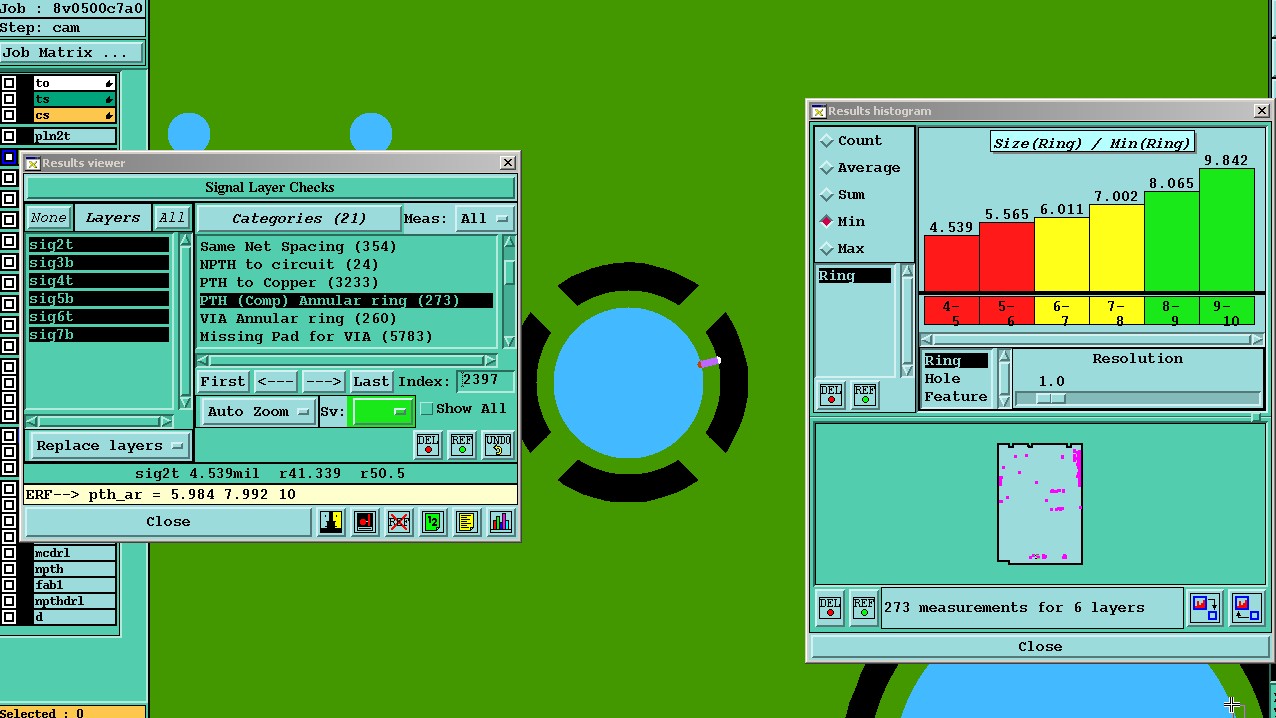Open the Categories (21) button
The width and height of the screenshot is (1276, 718).
click(x=298, y=218)
